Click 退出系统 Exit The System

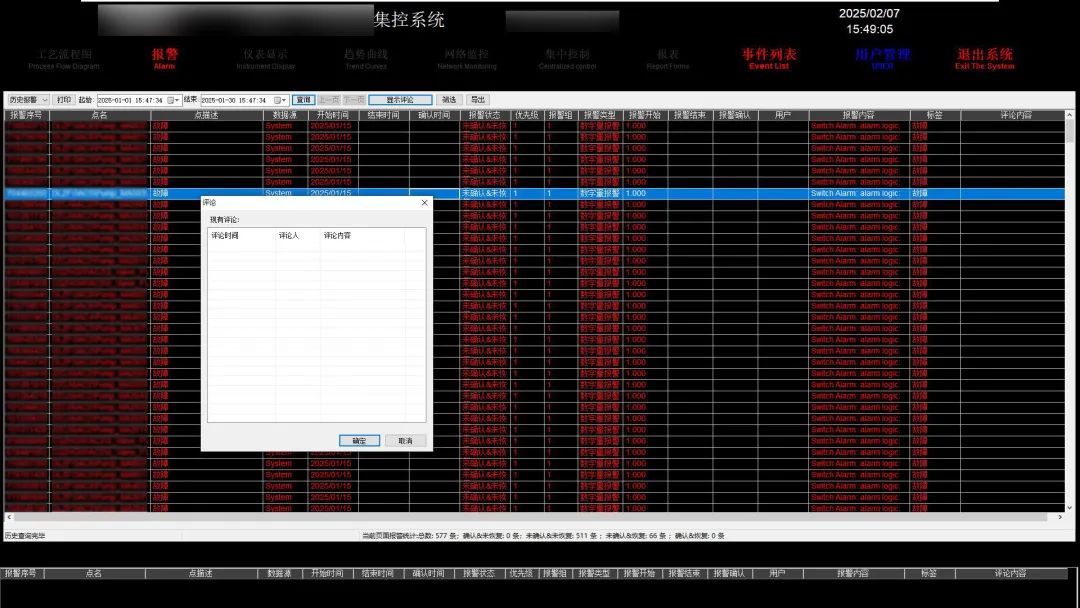click(984, 58)
